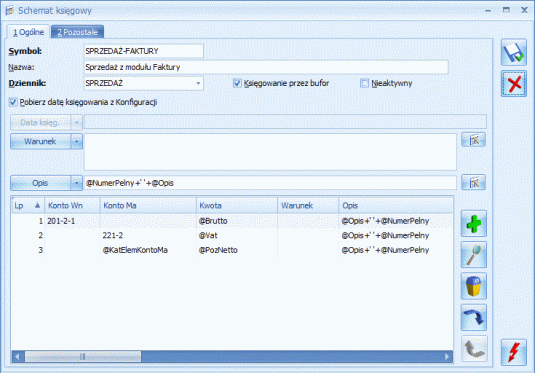Viewport: 535px width, 373px height.
Task: Uncheck Pobierz datę księgowania z Konfiguracji
Action: coord(13,102)
